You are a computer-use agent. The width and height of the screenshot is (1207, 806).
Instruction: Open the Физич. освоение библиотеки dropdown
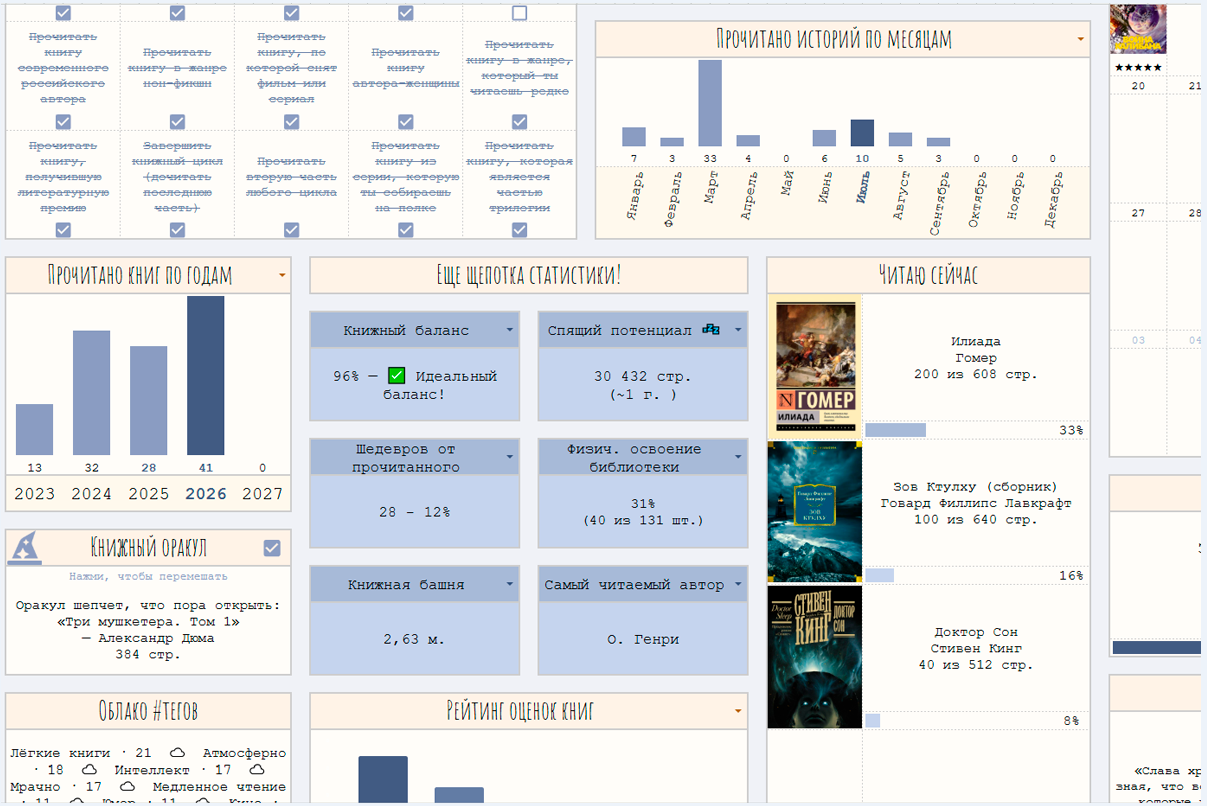[x=739, y=457]
